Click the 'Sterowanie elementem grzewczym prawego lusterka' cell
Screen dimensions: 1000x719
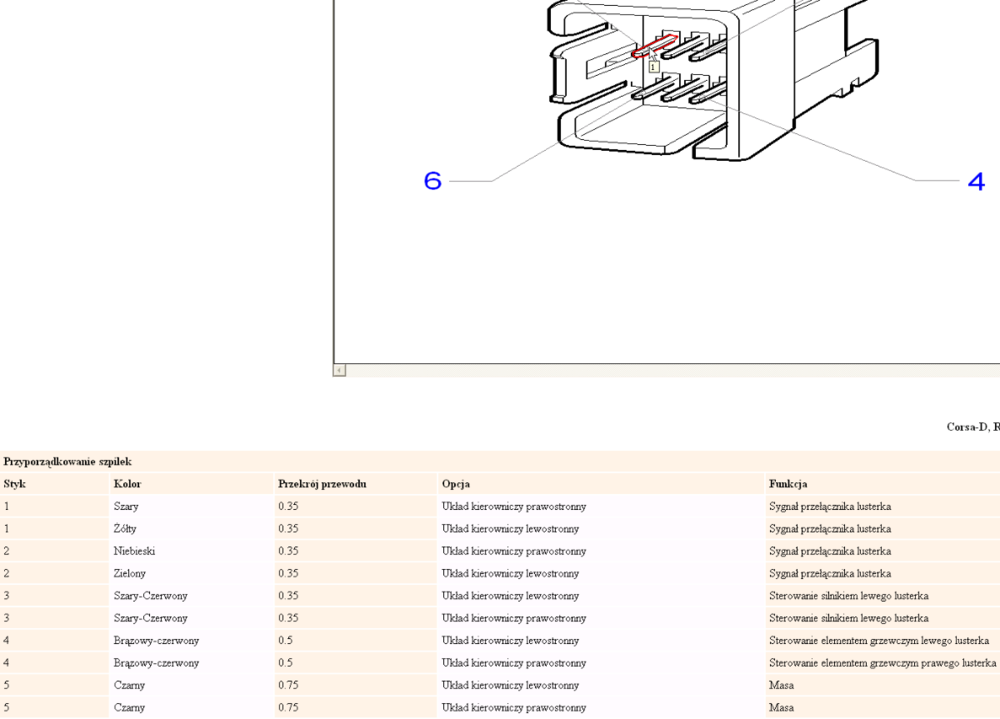coord(882,663)
